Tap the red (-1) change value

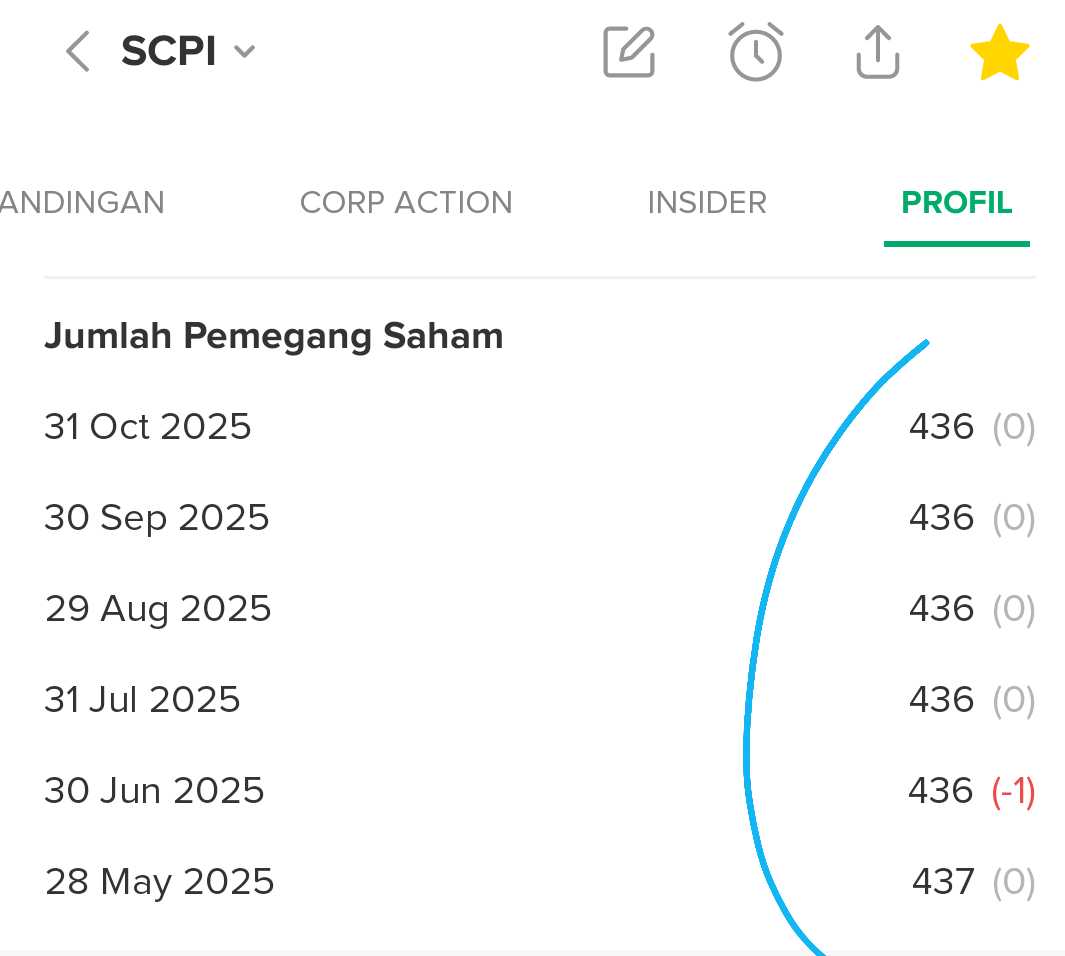[1013, 792]
